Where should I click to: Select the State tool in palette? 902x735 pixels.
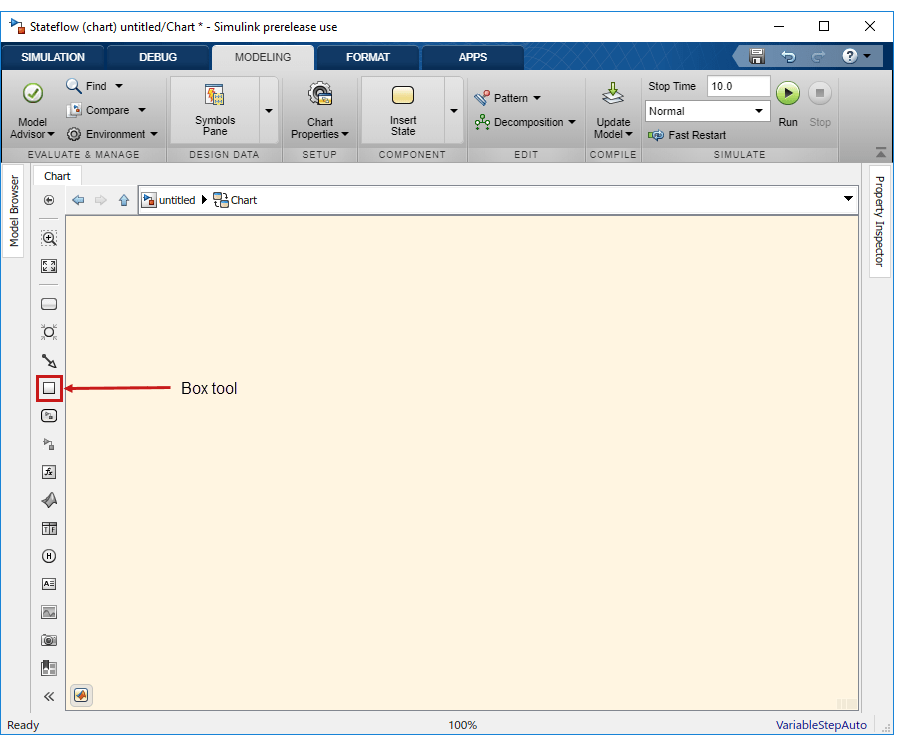coord(49,304)
